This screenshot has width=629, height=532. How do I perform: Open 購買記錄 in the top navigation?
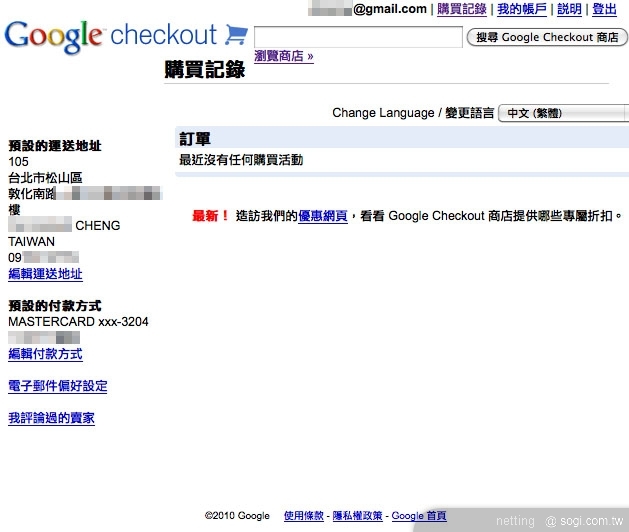(461, 9)
